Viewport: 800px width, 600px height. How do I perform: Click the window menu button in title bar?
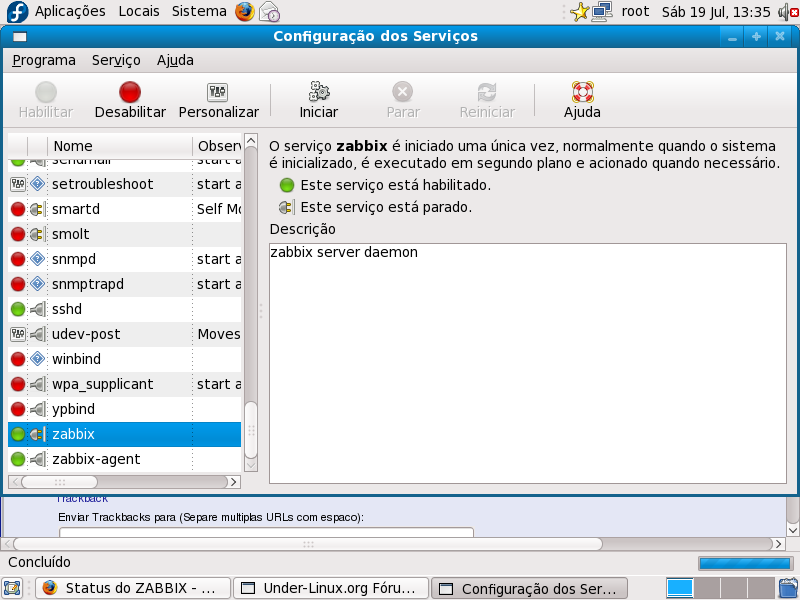[19, 36]
